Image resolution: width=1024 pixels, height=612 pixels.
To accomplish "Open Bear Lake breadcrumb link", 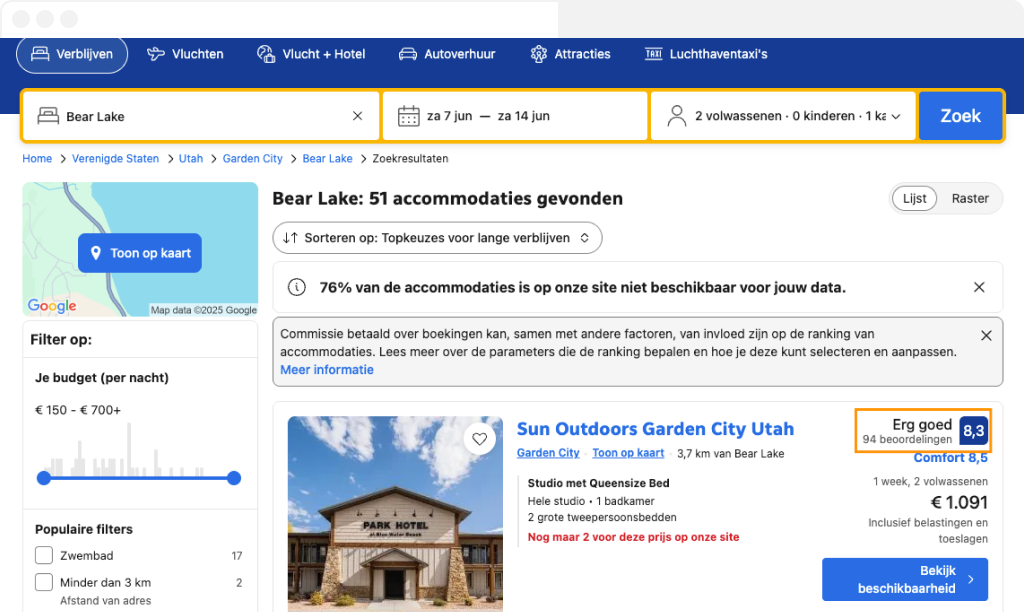I will [327, 159].
